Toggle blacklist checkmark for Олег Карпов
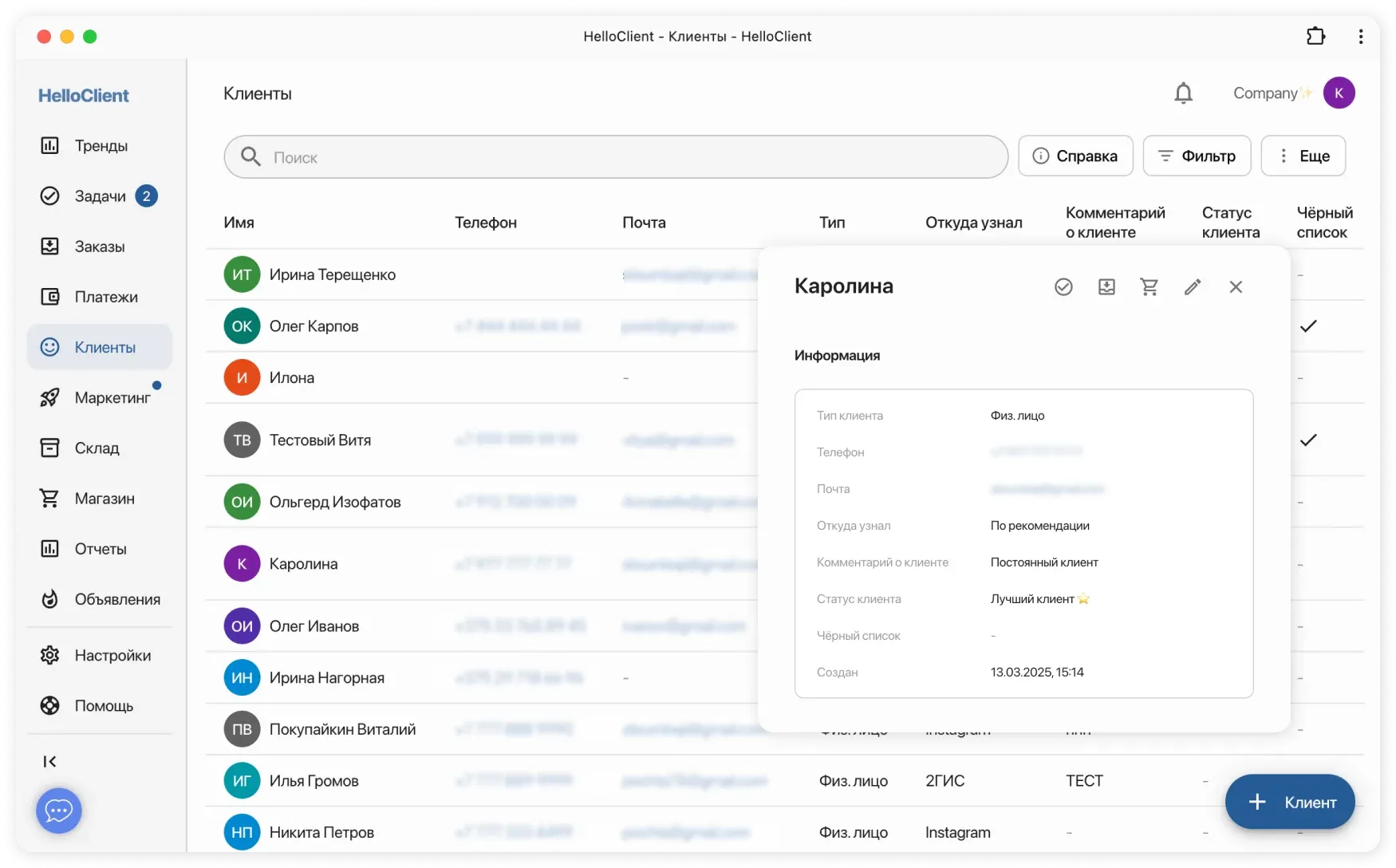The width and height of the screenshot is (1396, 868). pos(1308,325)
